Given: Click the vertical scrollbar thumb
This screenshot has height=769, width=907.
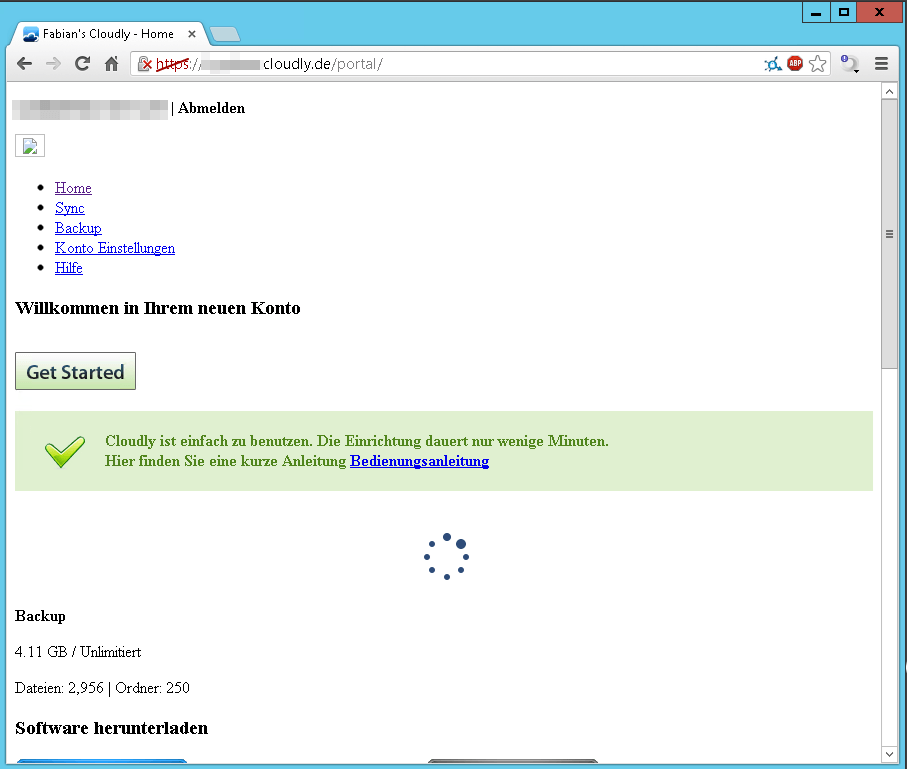Looking at the screenshot, I should [889, 234].
